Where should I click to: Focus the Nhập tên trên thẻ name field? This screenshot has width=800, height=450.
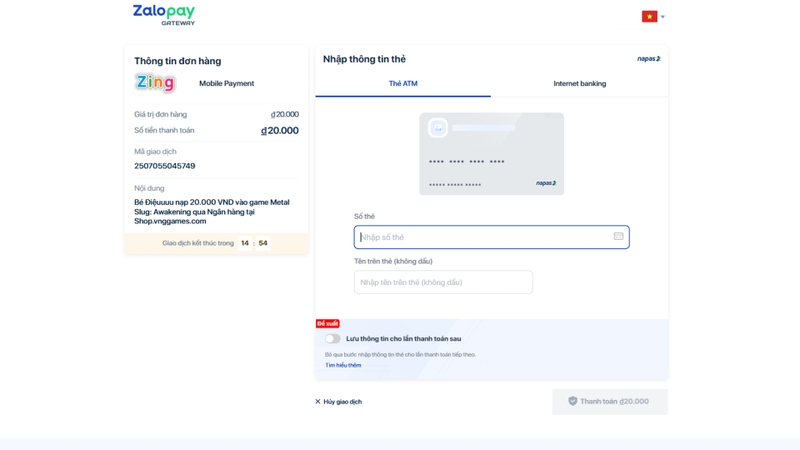click(443, 282)
